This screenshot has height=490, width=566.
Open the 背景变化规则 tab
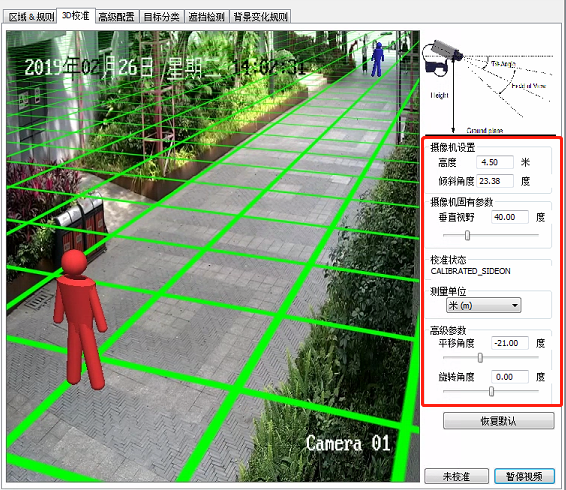click(260, 17)
